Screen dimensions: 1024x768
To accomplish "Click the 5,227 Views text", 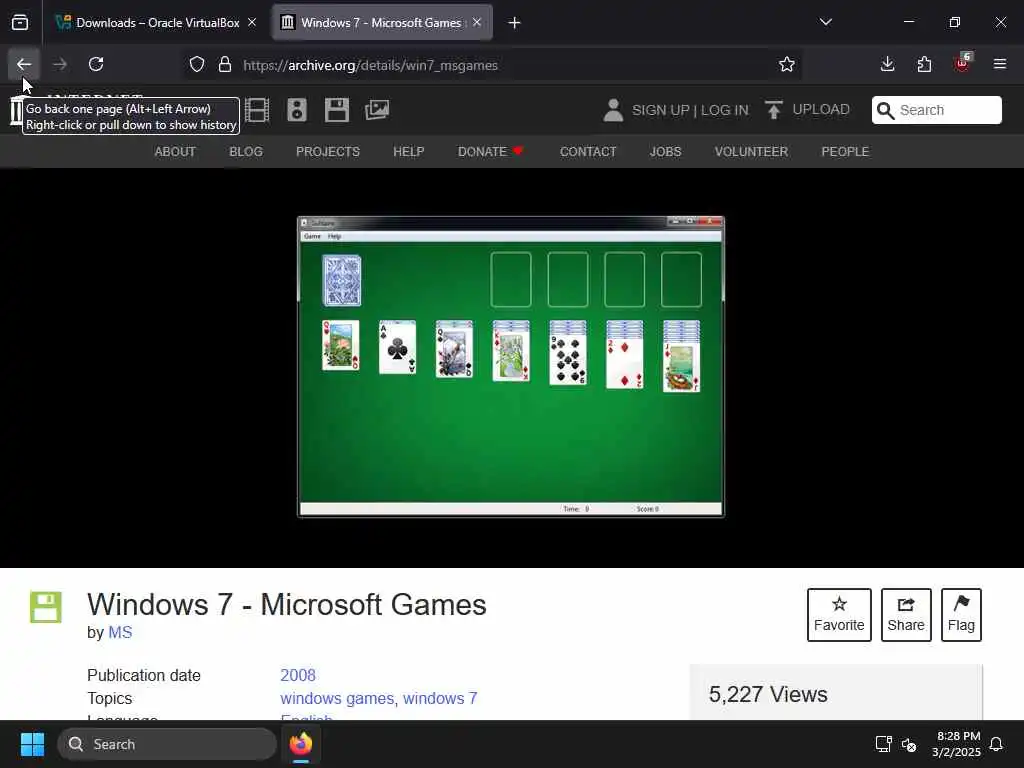I will (x=768, y=694).
